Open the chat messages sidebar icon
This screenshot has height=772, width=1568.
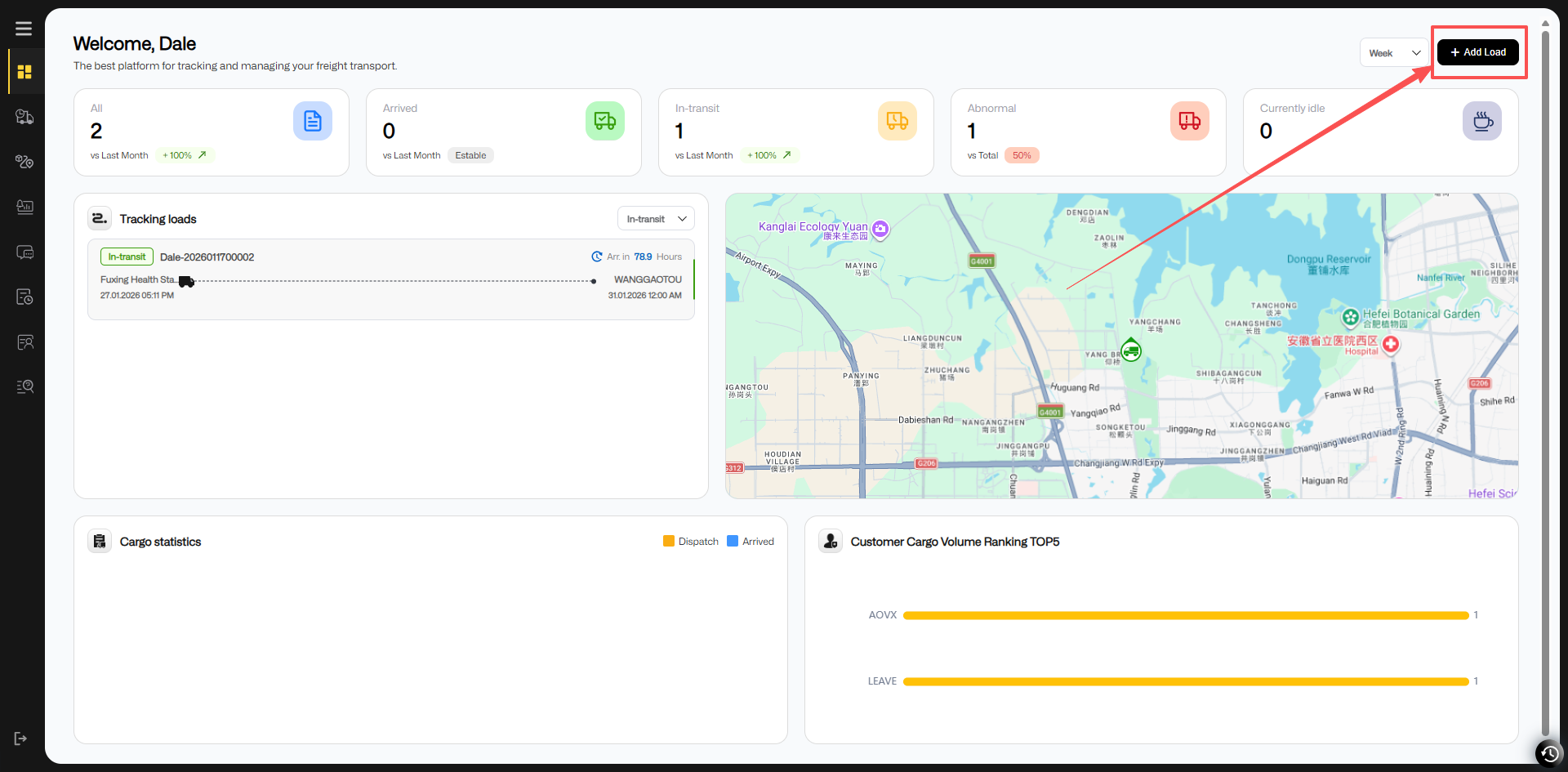pyautogui.click(x=24, y=252)
